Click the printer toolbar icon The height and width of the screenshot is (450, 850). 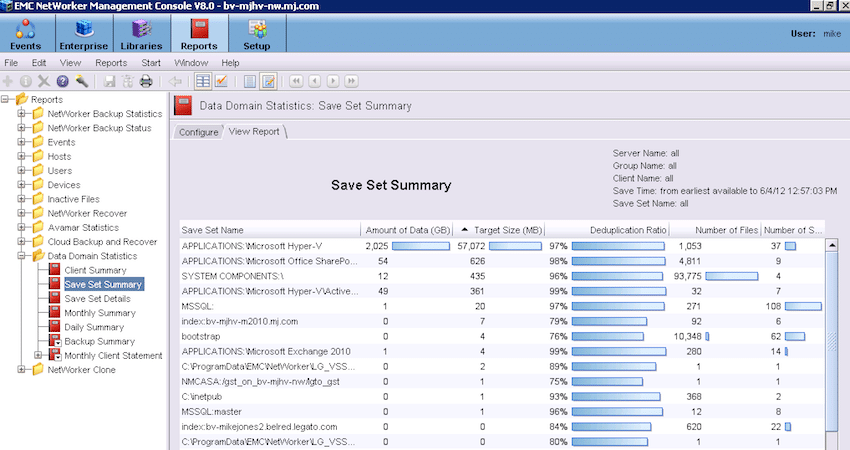pyautogui.click(x=146, y=81)
